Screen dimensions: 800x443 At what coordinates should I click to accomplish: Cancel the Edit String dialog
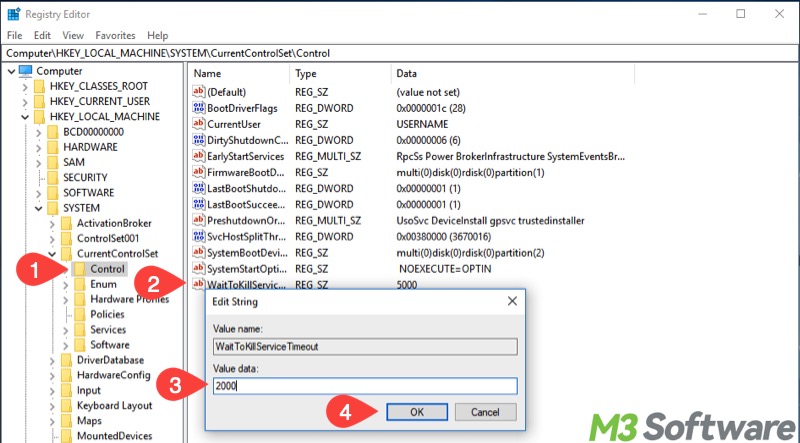coord(485,412)
